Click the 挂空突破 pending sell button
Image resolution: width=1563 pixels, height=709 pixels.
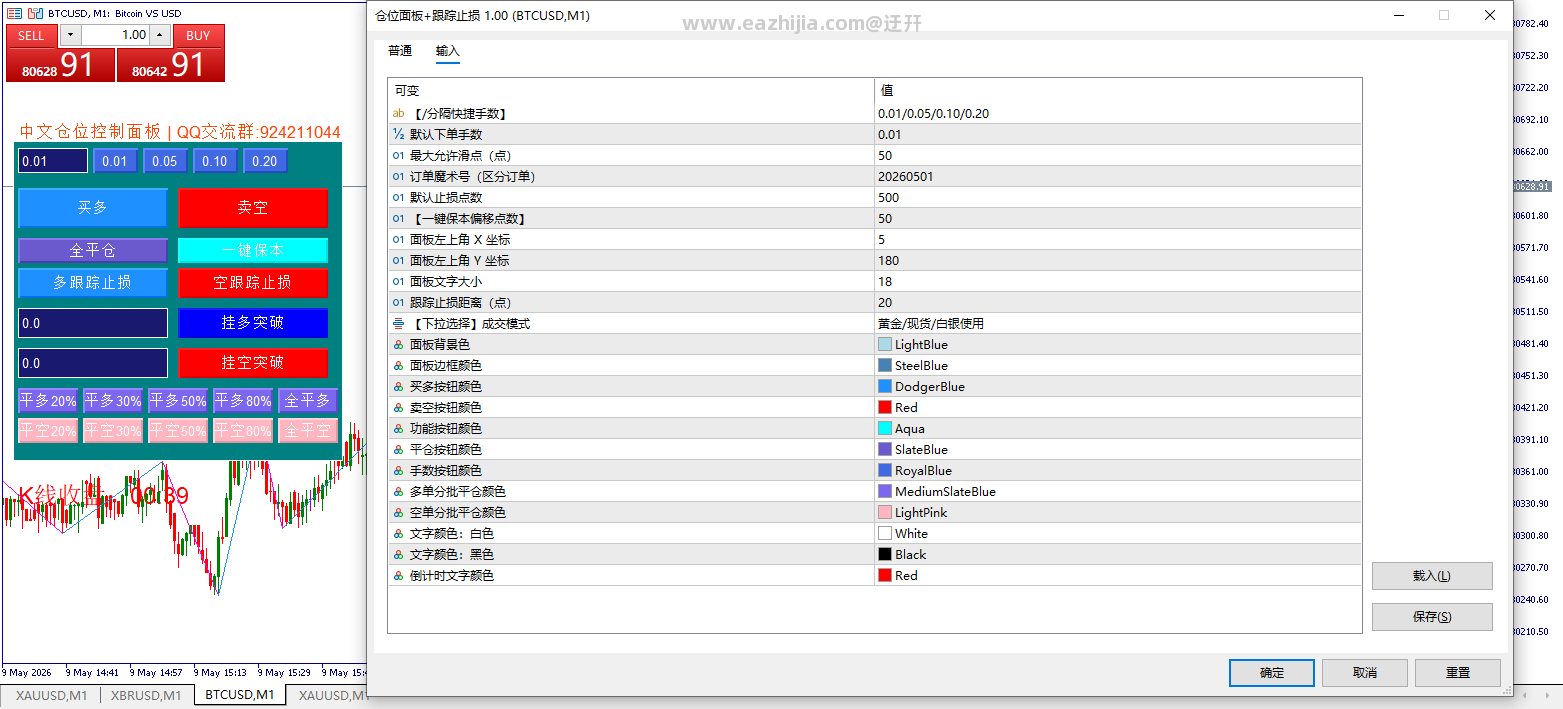pos(253,363)
